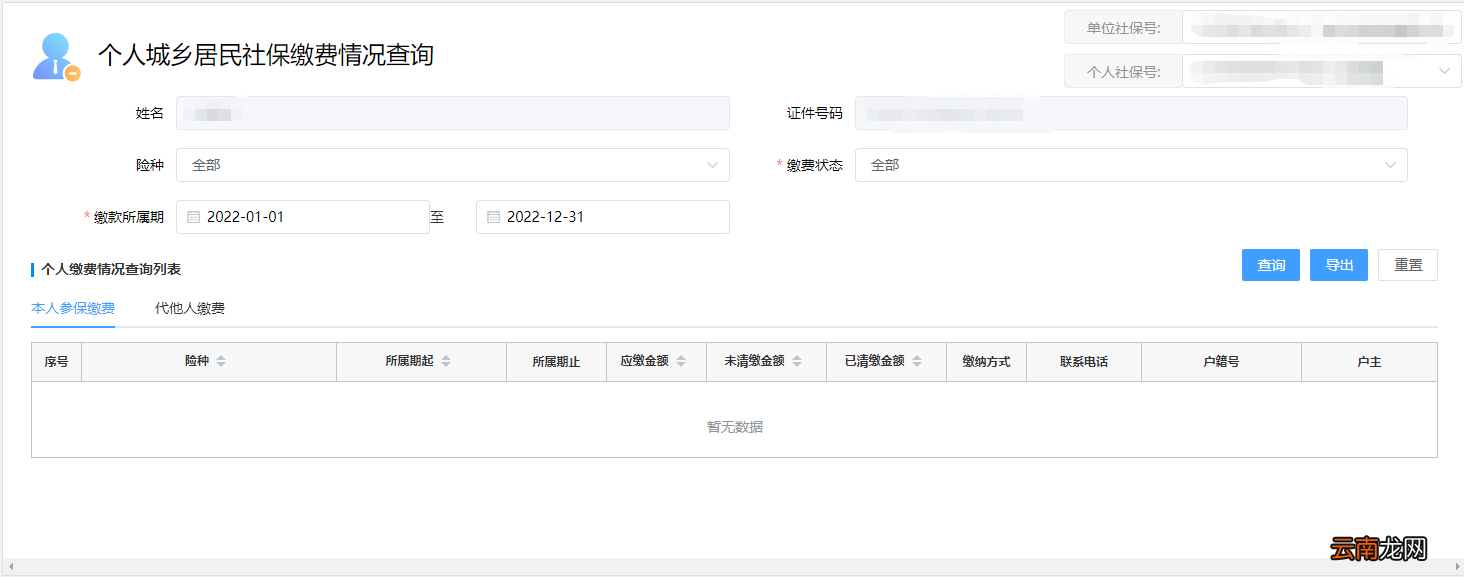
Task: Sort table by 已清缴金额 column arrows
Action: (917, 361)
